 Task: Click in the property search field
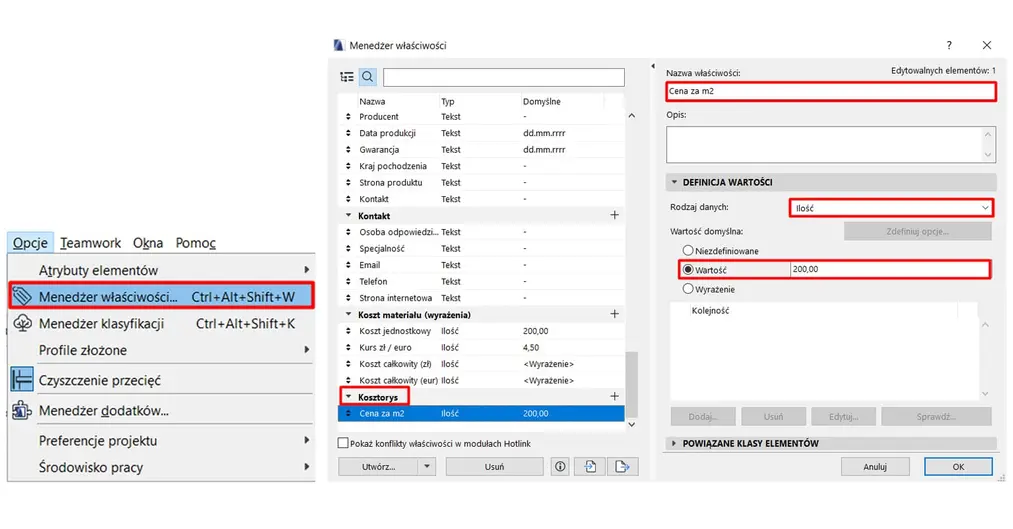click(504, 77)
